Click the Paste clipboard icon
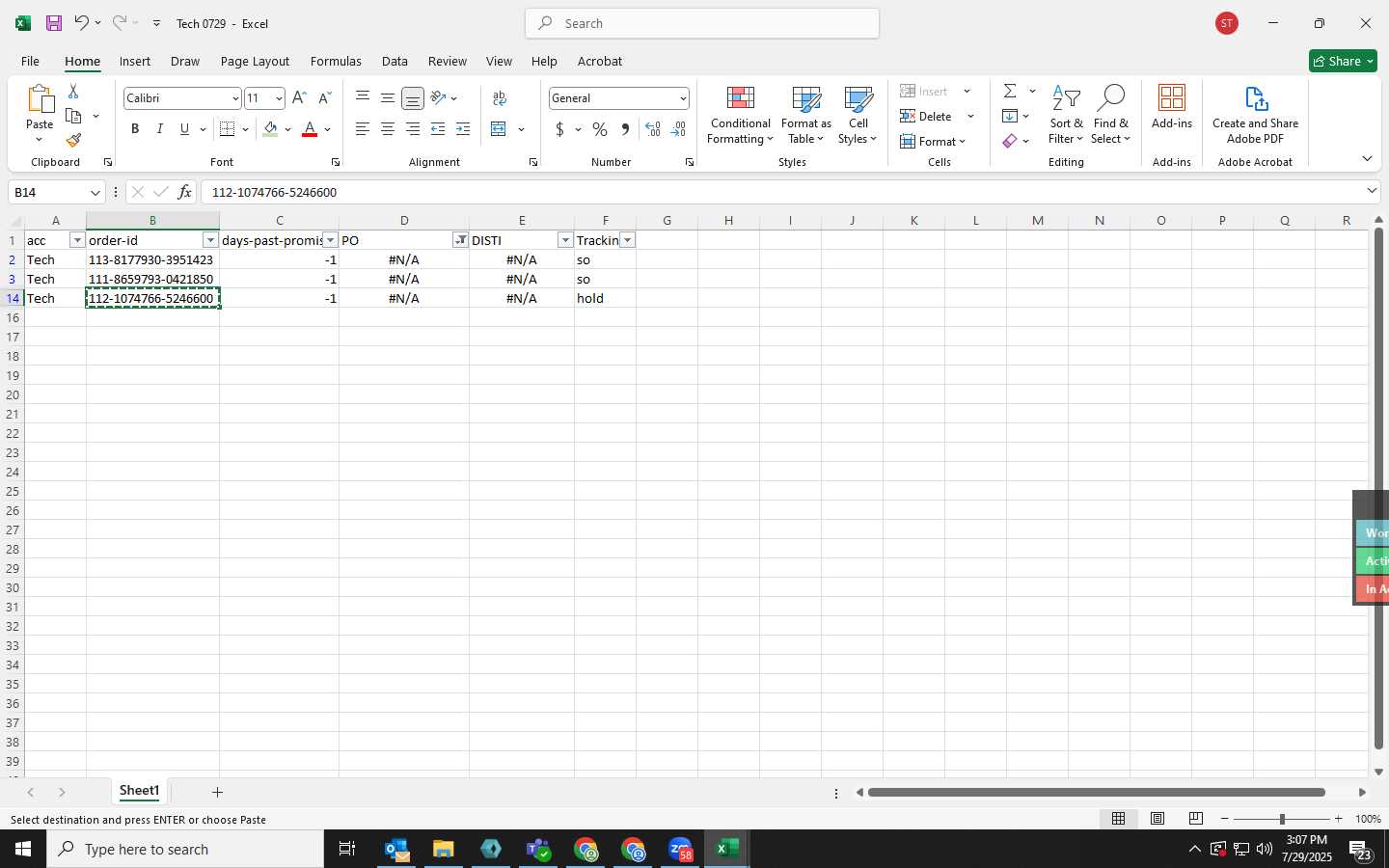This screenshot has height=868, width=1389. (40, 98)
